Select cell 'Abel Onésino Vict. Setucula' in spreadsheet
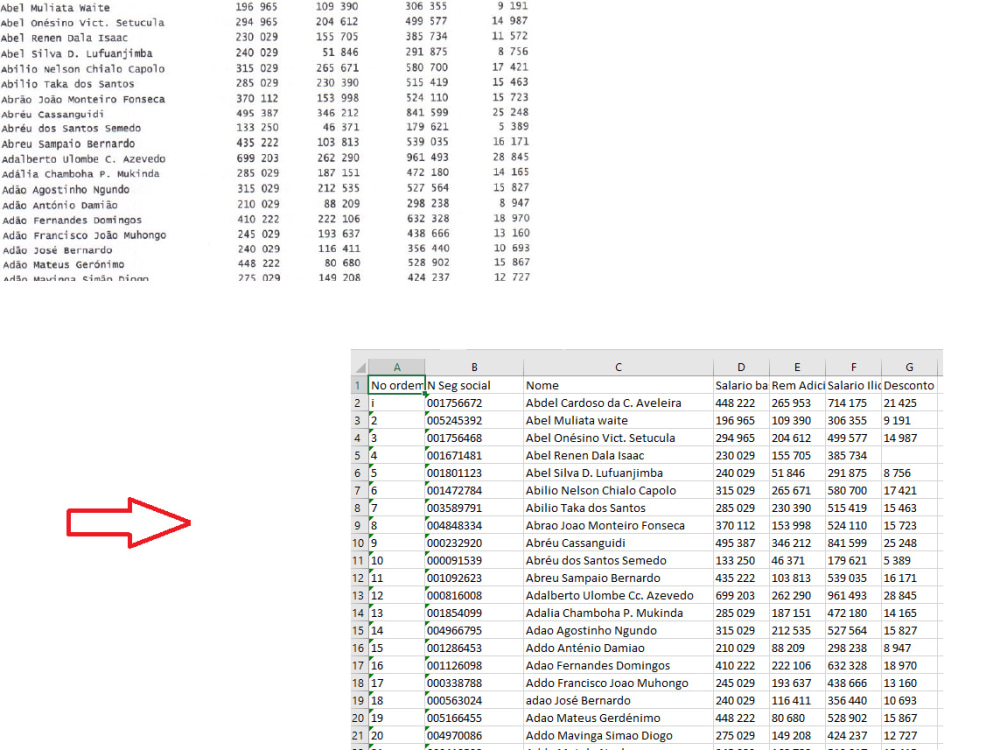This screenshot has width=1000, height=750. point(618,438)
